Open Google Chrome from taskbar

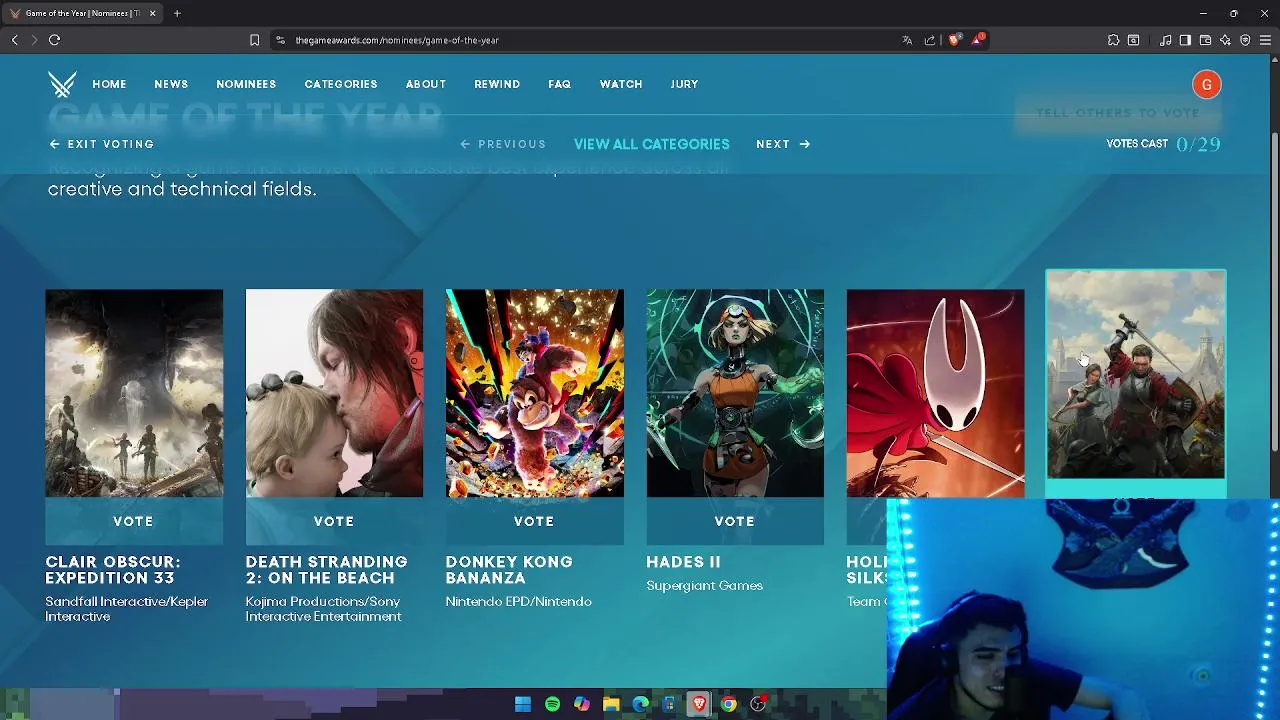[729, 704]
